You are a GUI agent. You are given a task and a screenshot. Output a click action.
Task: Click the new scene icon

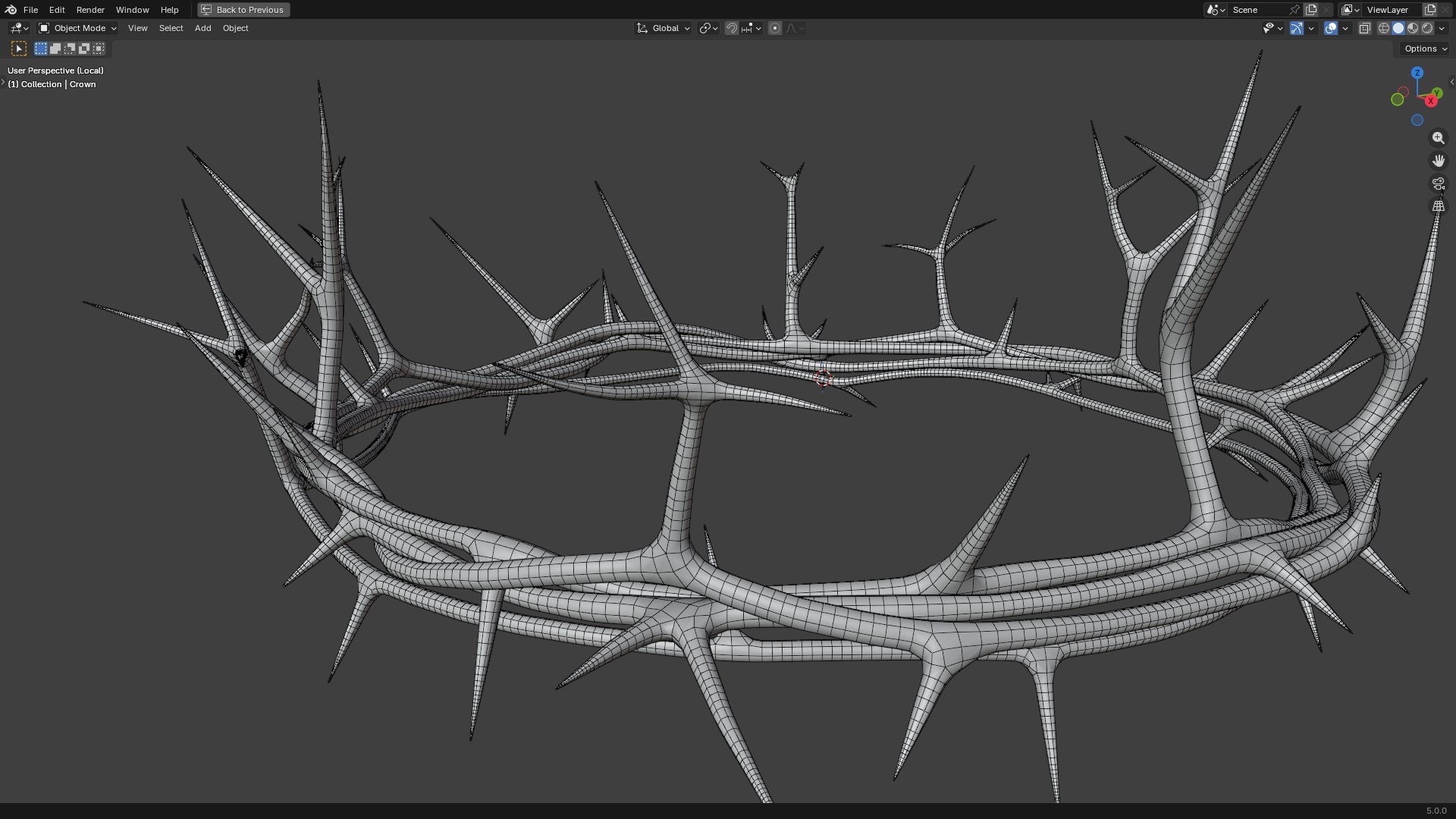pos(1311,10)
